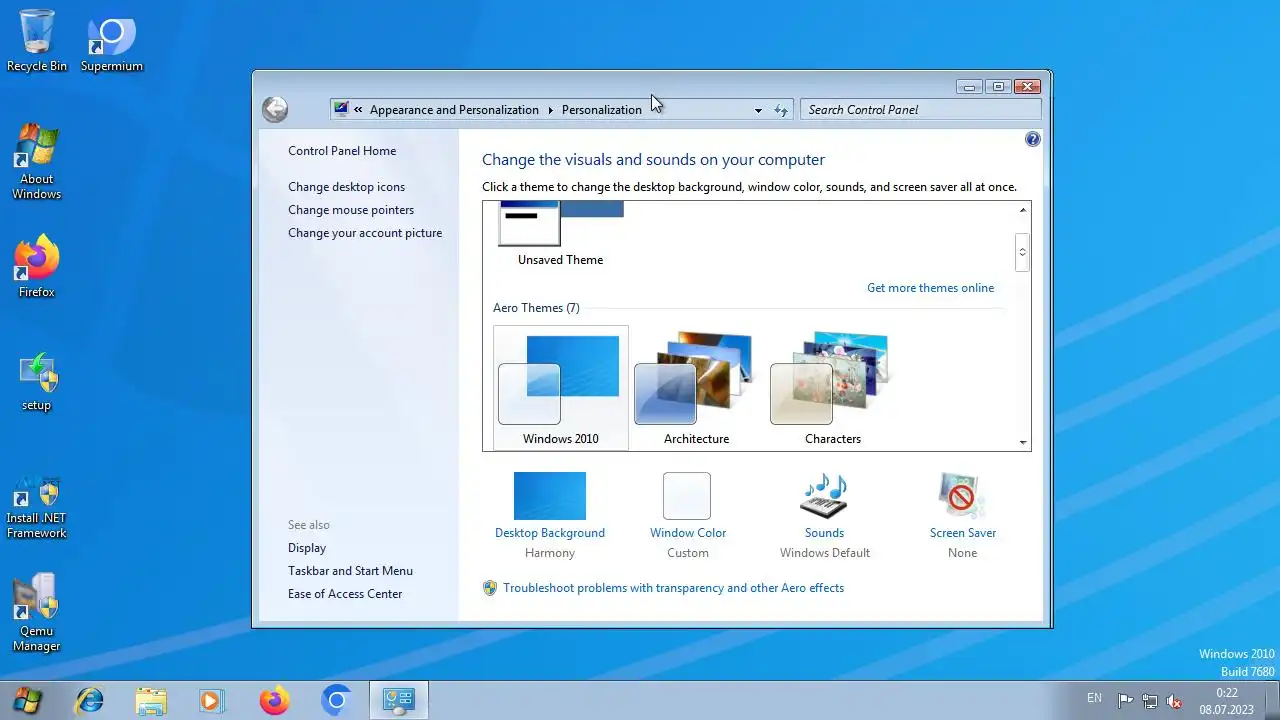Click the refresh button beside the address bar
Image resolution: width=1280 pixels, height=720 pixels.
click(781, 110)
